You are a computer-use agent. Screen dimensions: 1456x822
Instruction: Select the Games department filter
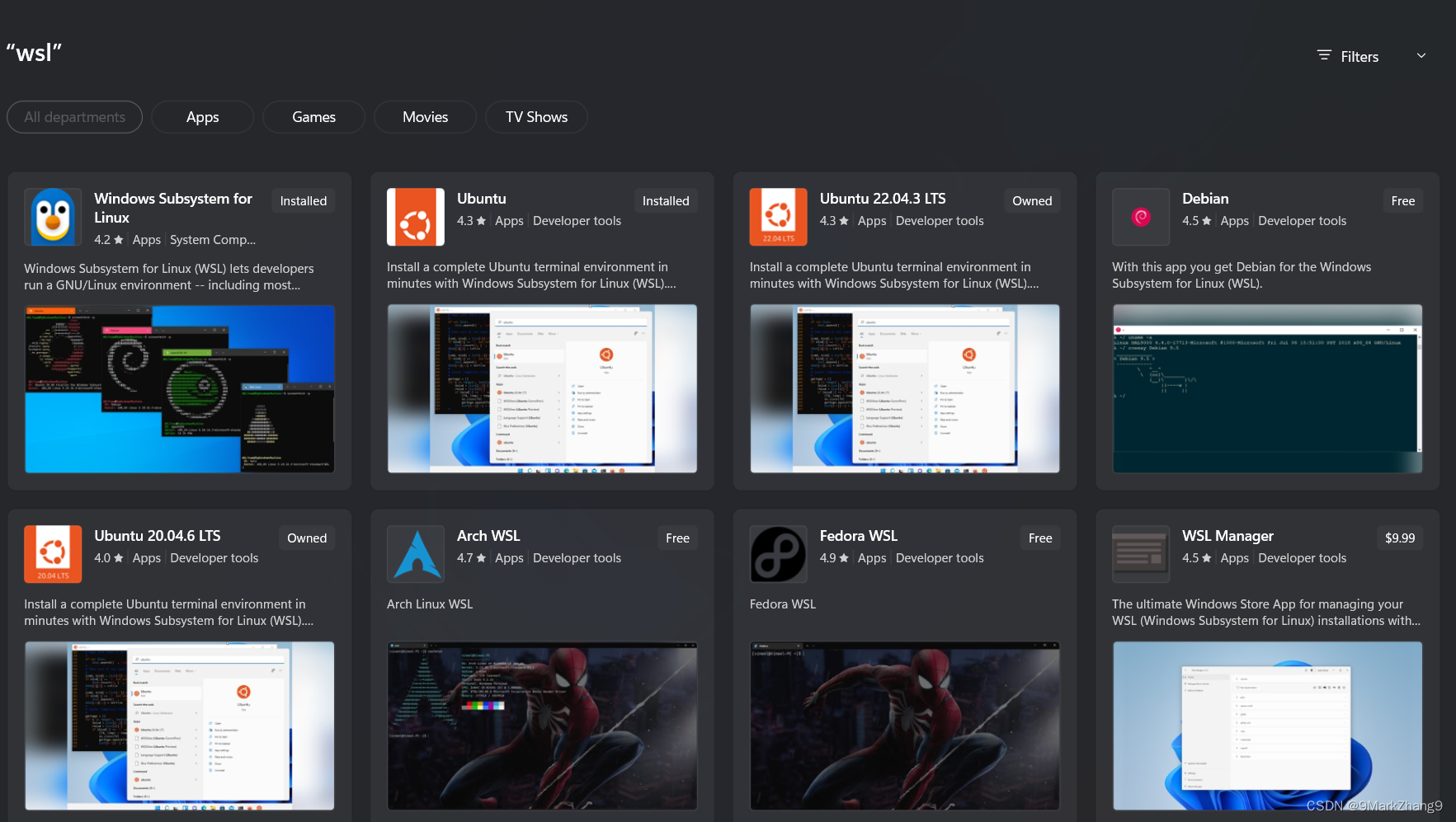[x=313, y=117]
